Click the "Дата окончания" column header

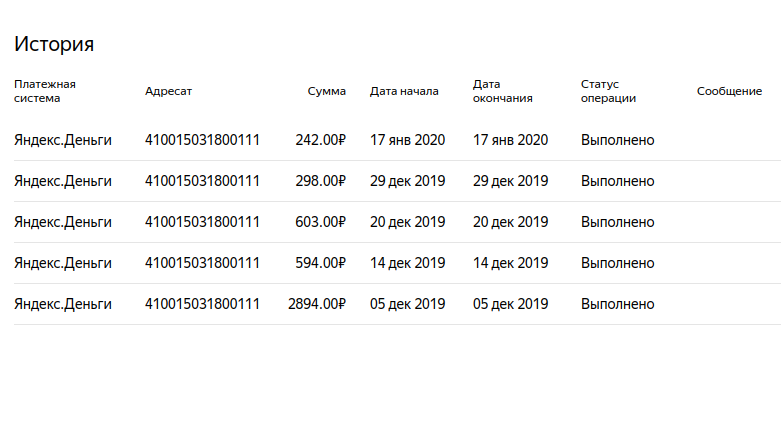click(x=502, y=91)
